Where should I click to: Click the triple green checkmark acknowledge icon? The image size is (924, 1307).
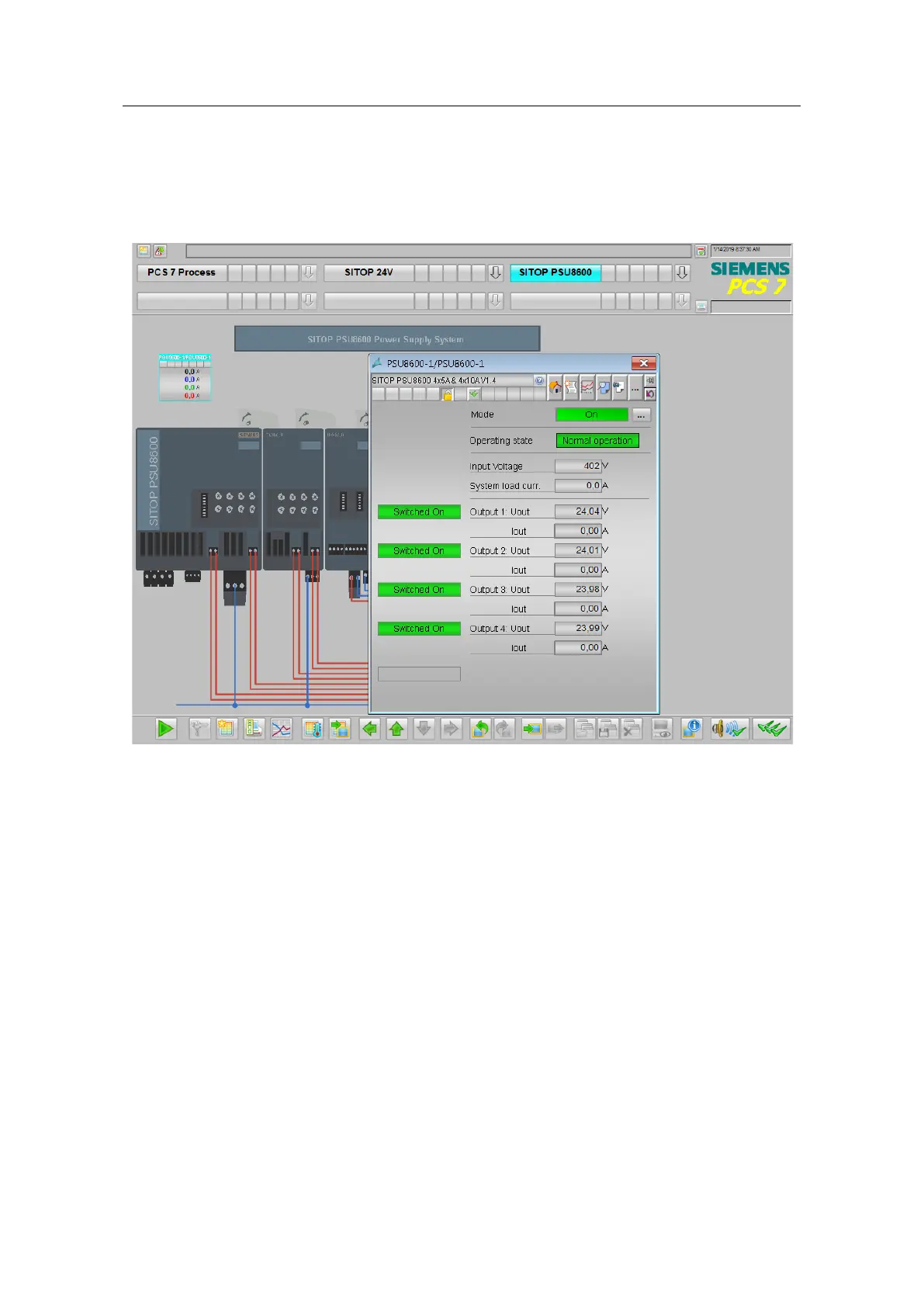(x=772, y=729)
